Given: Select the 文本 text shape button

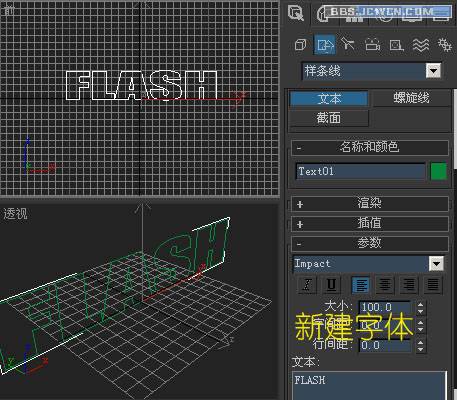Looking at the screenshot, I should (329, 99).
